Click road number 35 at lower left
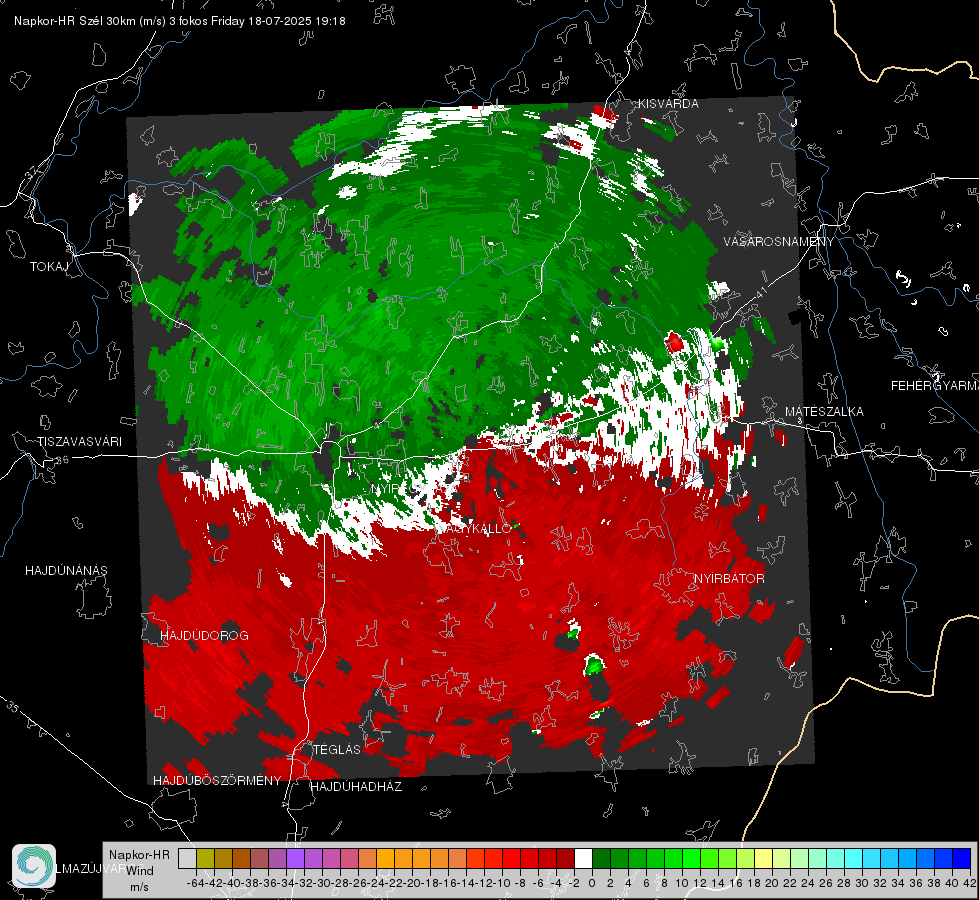The image size is (979, 900). tap(12, 708)
